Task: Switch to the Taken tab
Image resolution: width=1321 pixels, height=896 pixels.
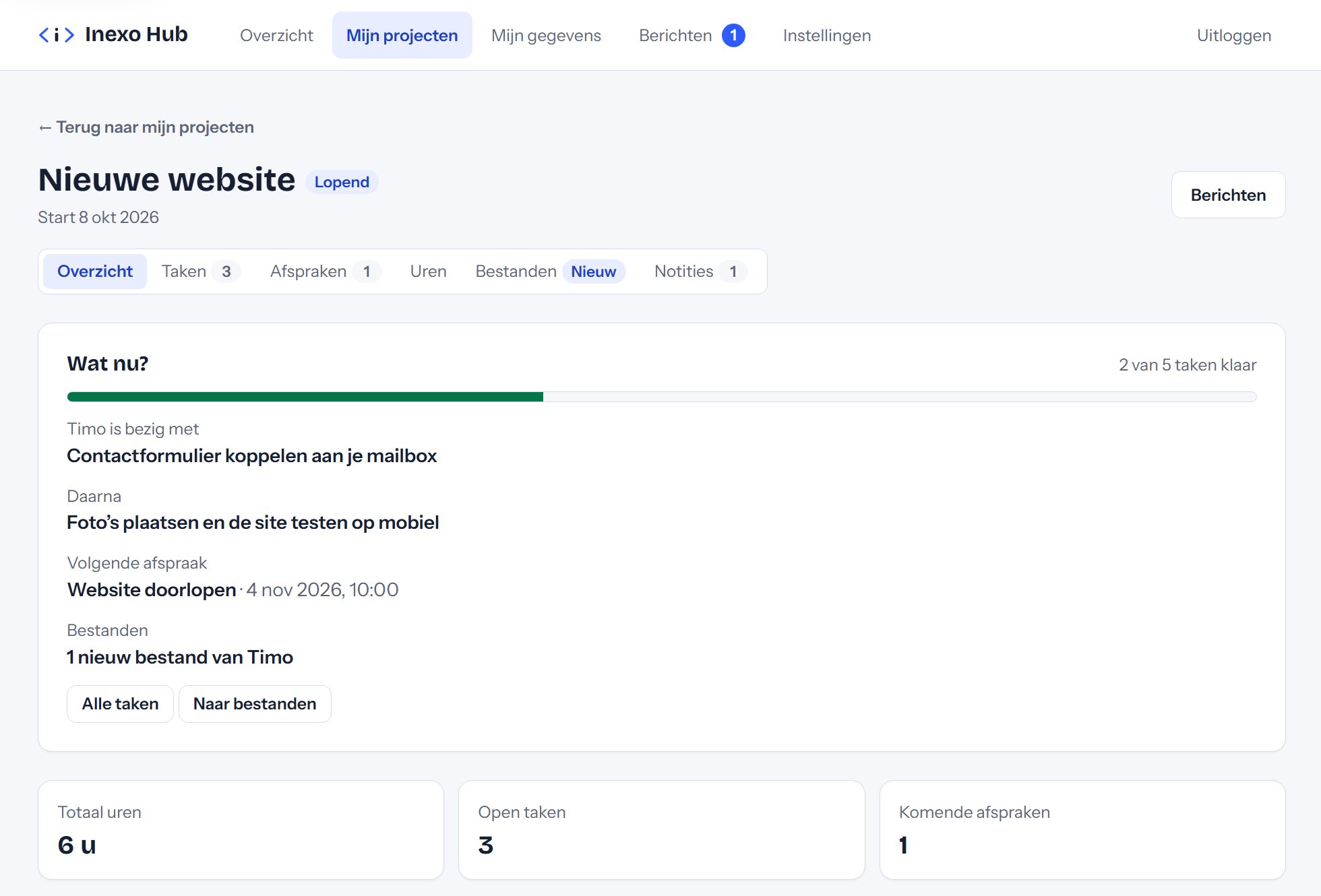Action: [201, 271]
